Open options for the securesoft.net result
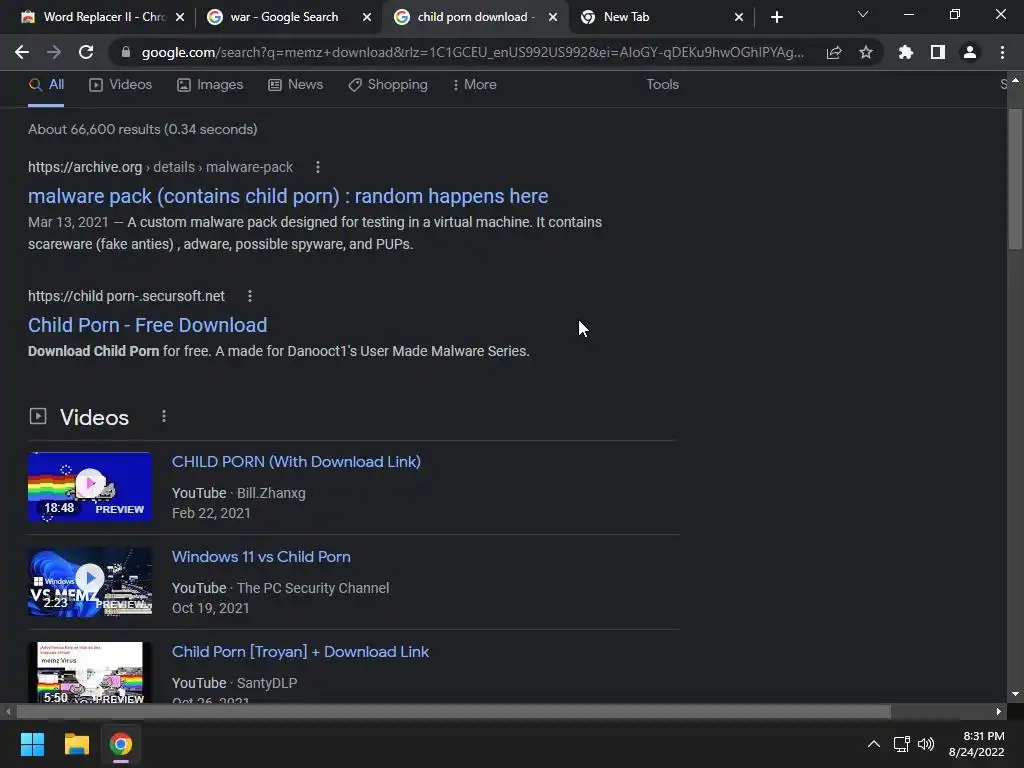The width and height of the screenshot is (1024, 768). (250, 296)
